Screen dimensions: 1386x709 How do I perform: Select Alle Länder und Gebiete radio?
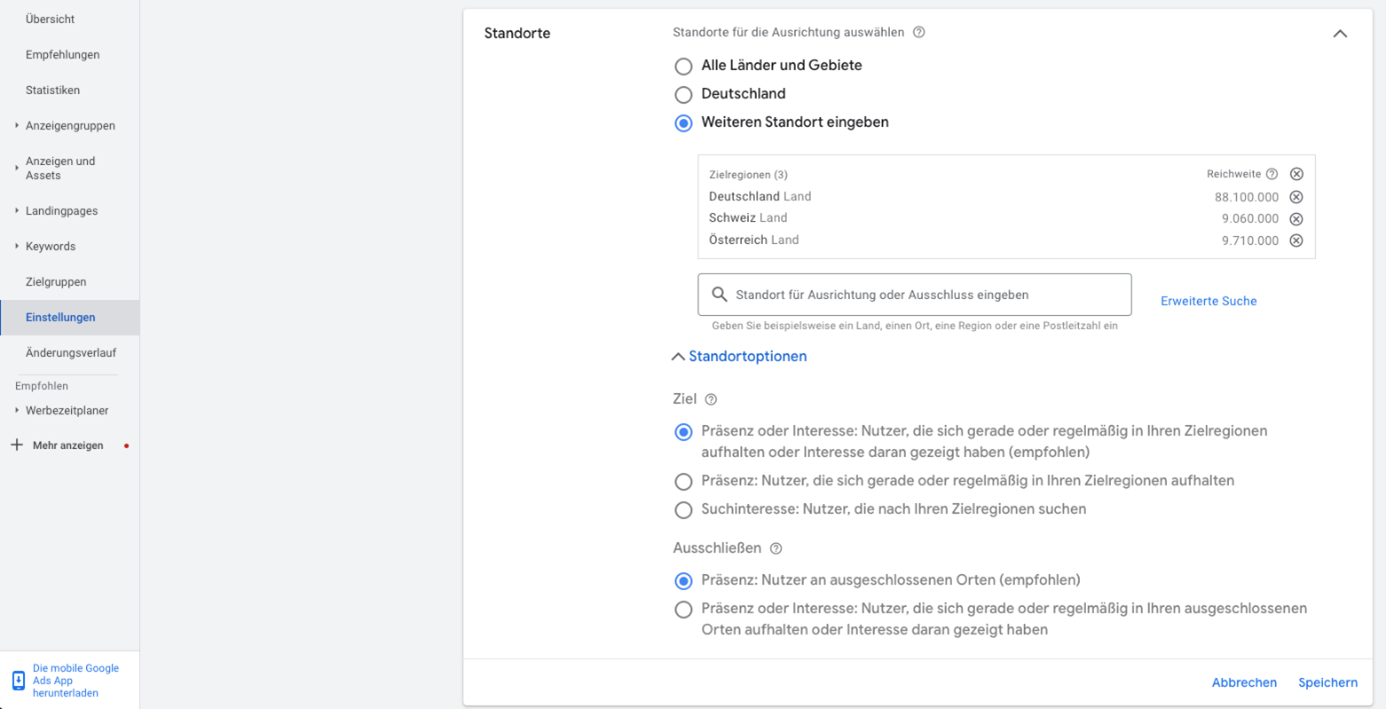[683, 66]
